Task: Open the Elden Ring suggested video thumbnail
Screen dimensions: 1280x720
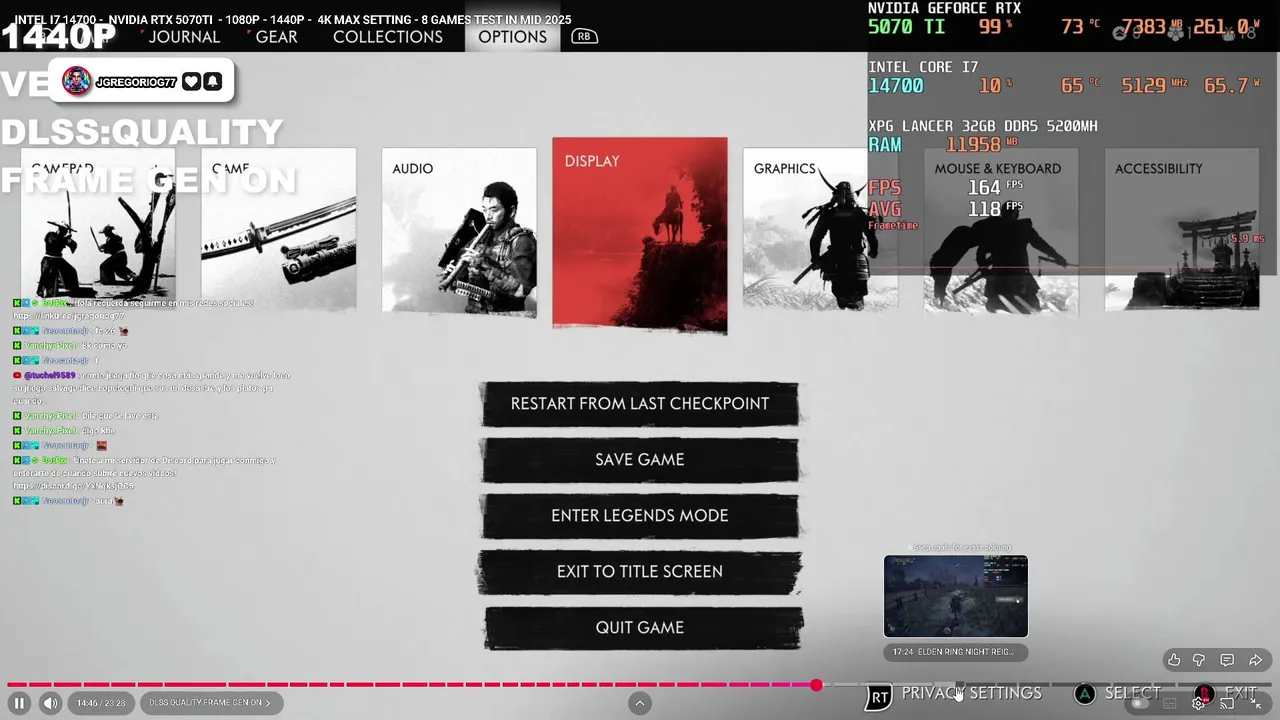Action: [x=955, y=597]
